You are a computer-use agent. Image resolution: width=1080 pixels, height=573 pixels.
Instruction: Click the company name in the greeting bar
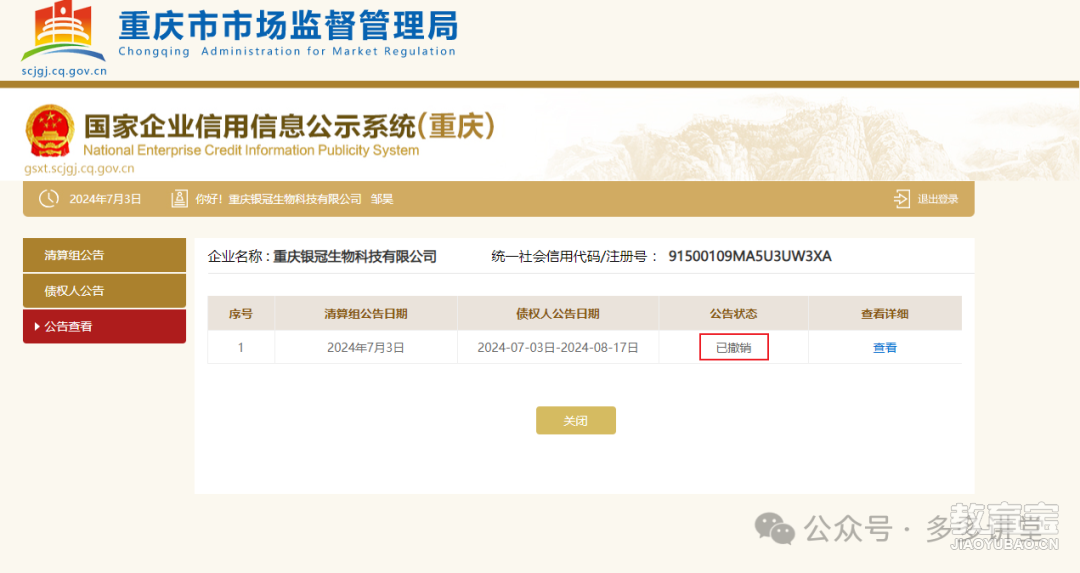[x=295, y=199]
